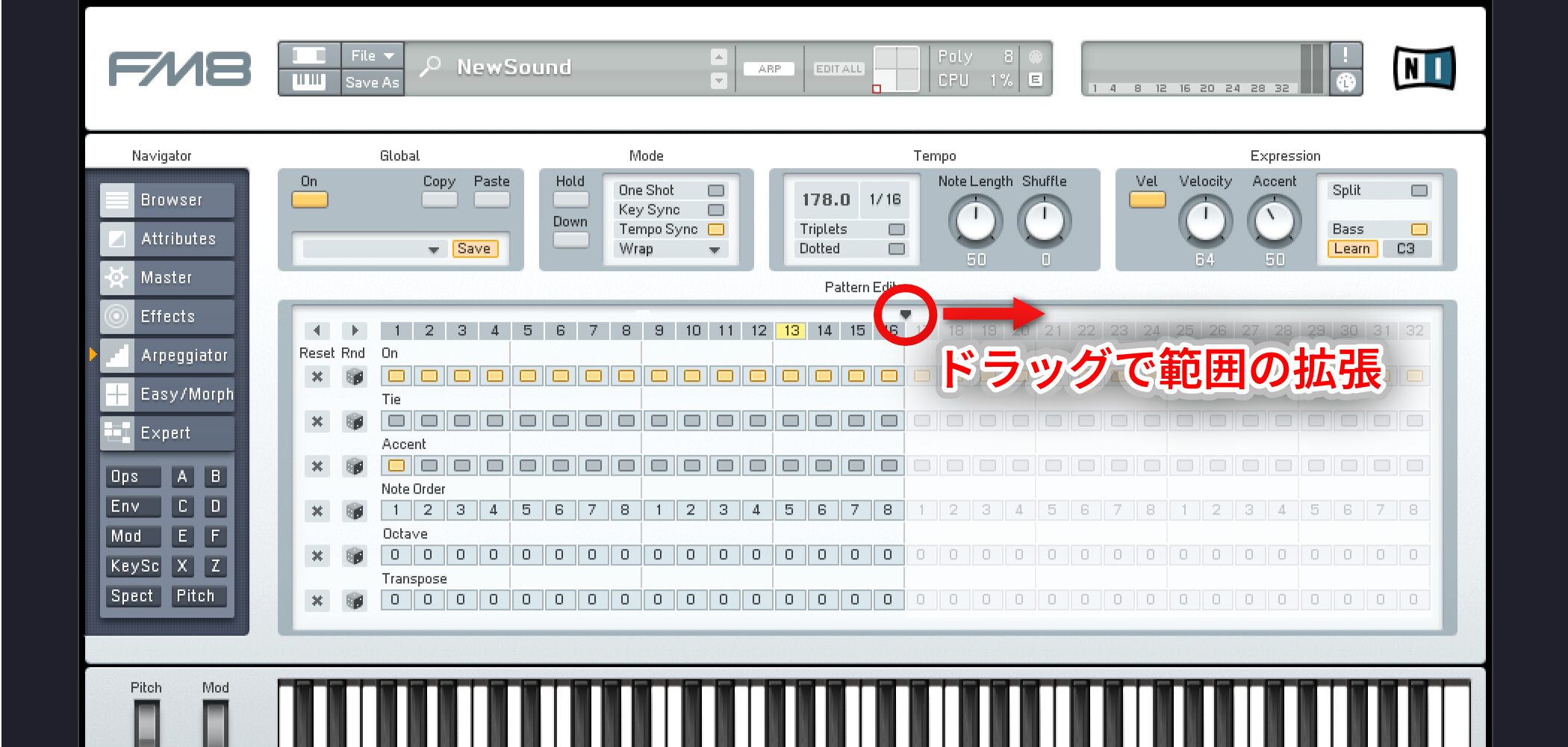This screenshot has height=747, width=1568.
Task: Enable Hold mode
Action: [571, 200]
